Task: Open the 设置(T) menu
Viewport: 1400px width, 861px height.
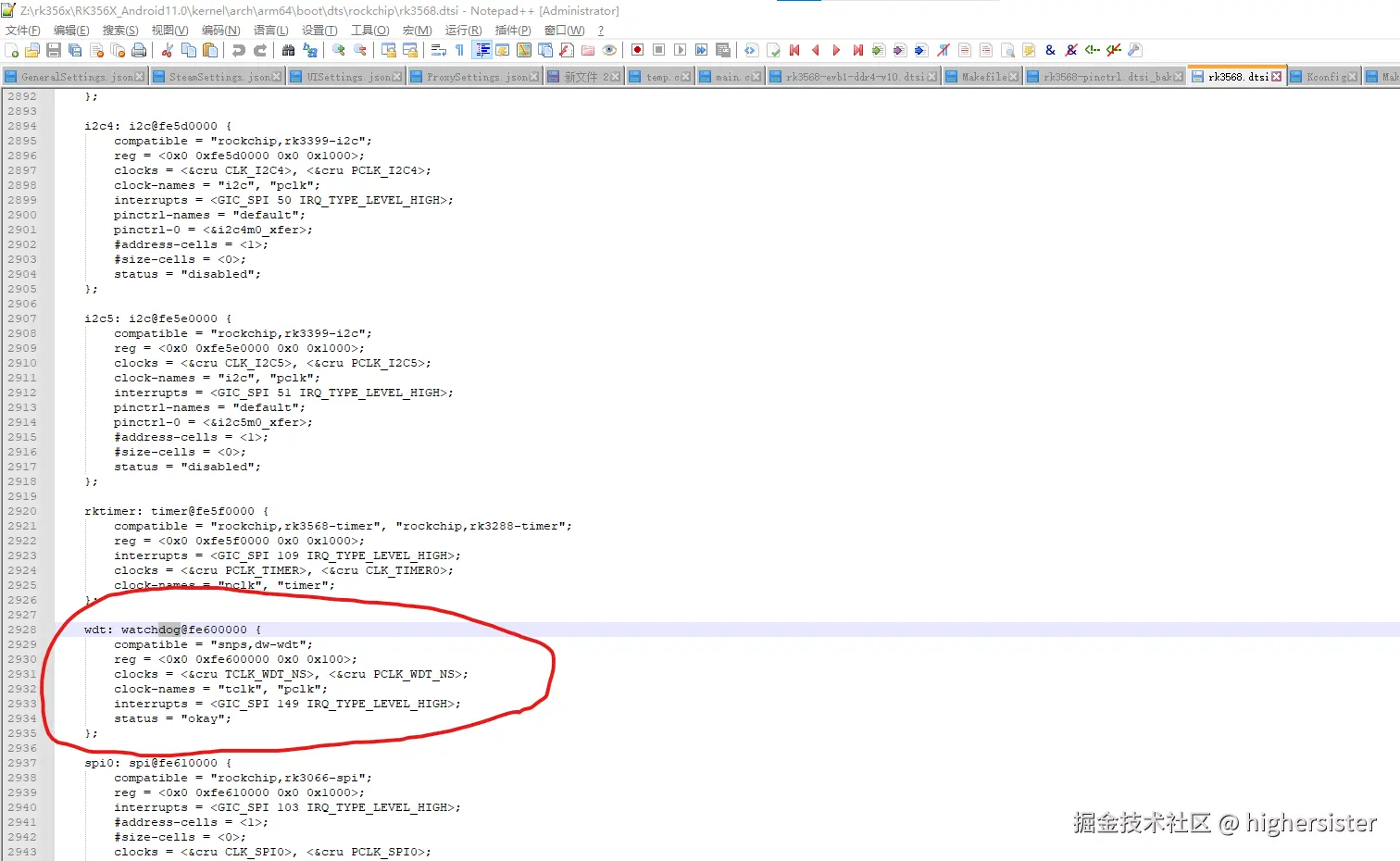Action: [x=319, y=31]
